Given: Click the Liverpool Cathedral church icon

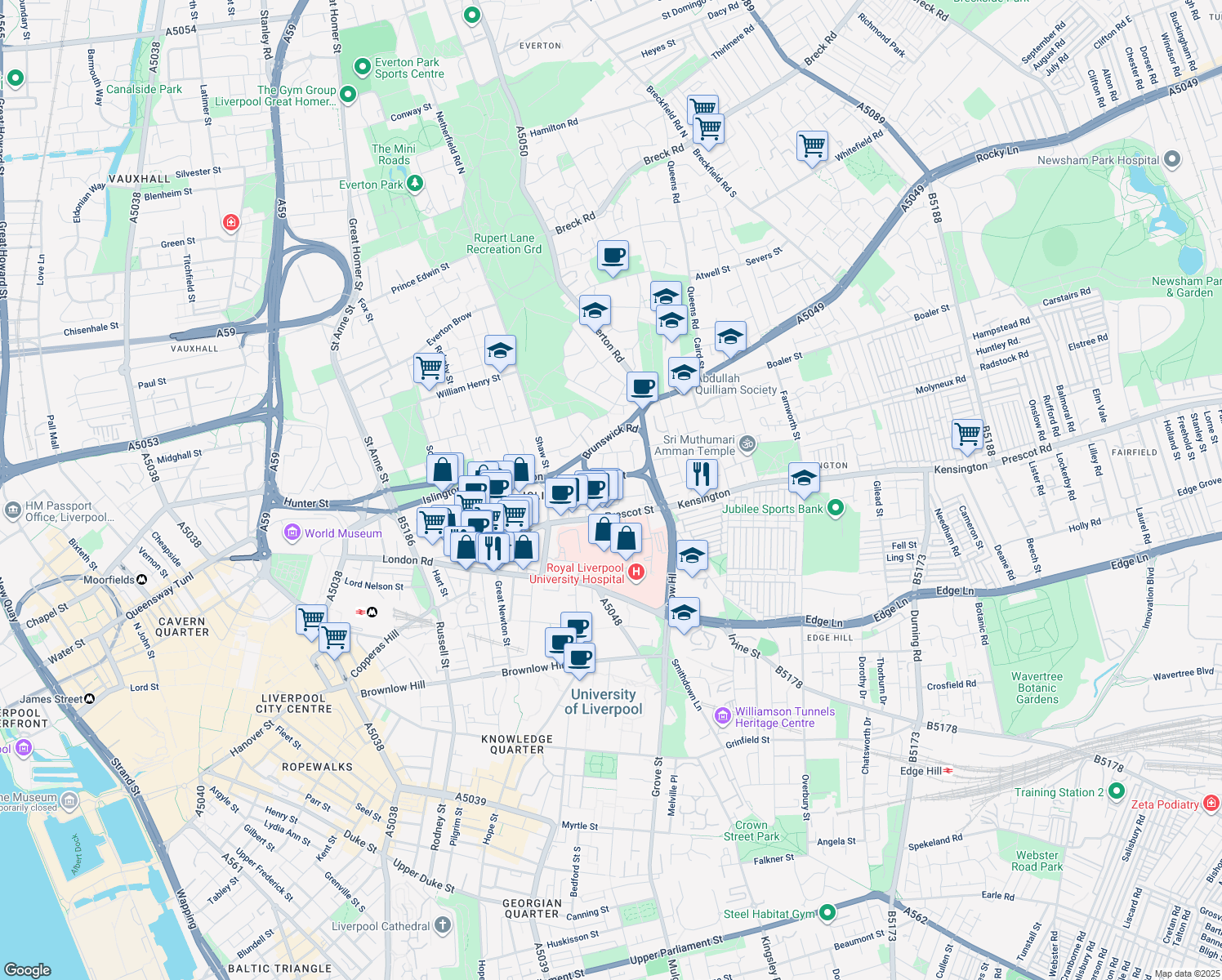Looking at the screenshot, I should [442, 925].
